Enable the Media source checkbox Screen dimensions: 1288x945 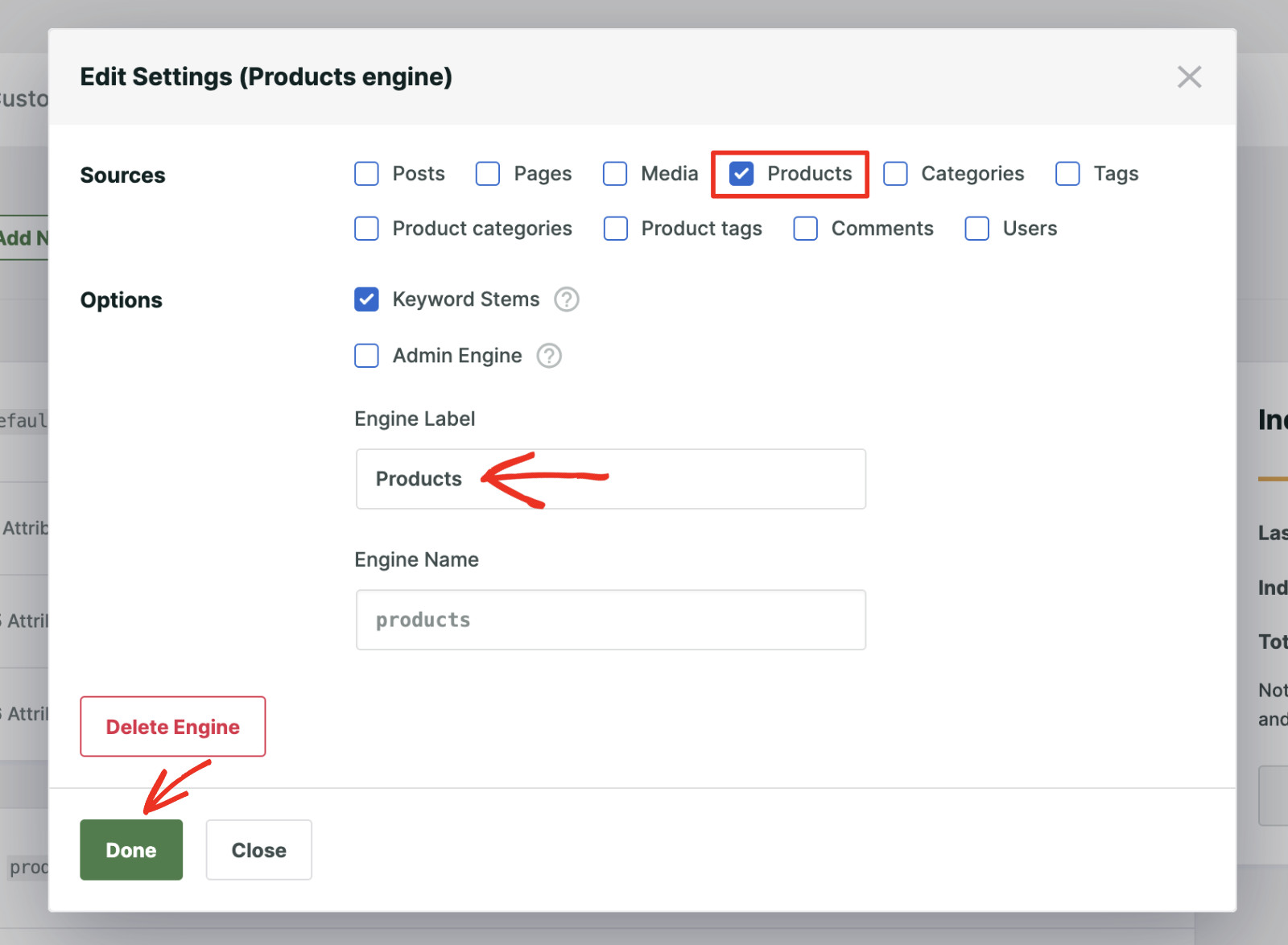[x=615, y=174]
